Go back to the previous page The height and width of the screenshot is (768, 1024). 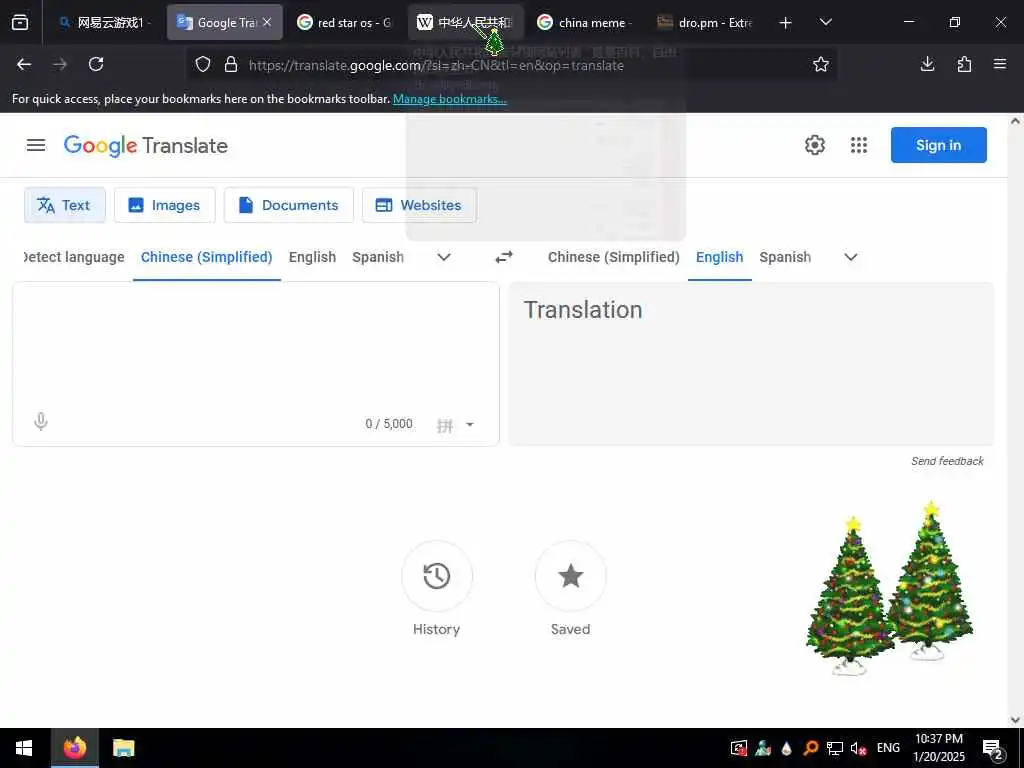tap(24, 64)
